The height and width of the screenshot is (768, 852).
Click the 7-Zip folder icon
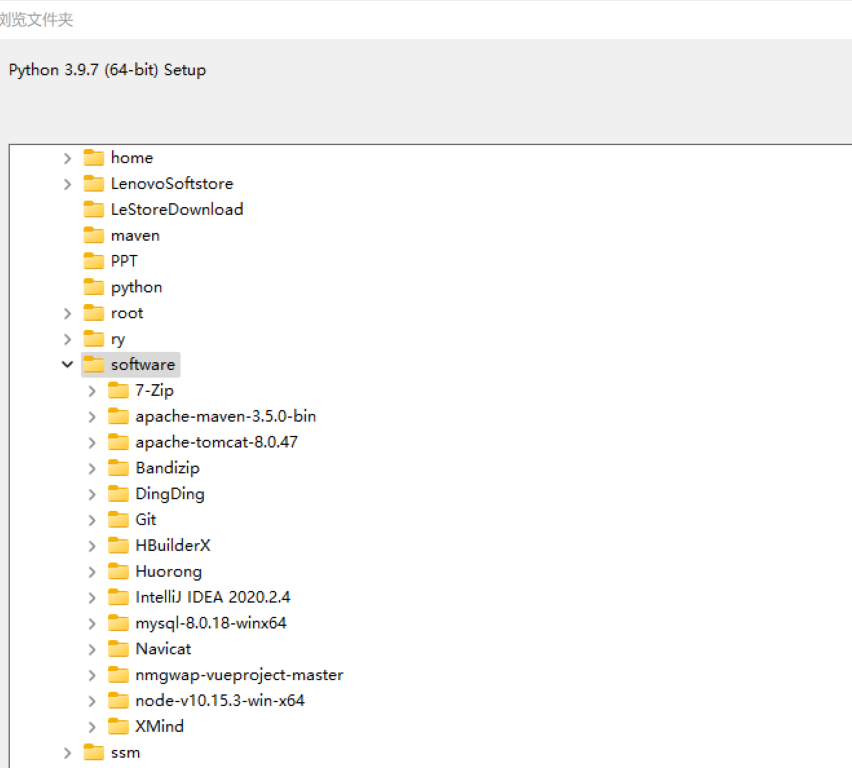pyautogui.click(x=118, y=390)
